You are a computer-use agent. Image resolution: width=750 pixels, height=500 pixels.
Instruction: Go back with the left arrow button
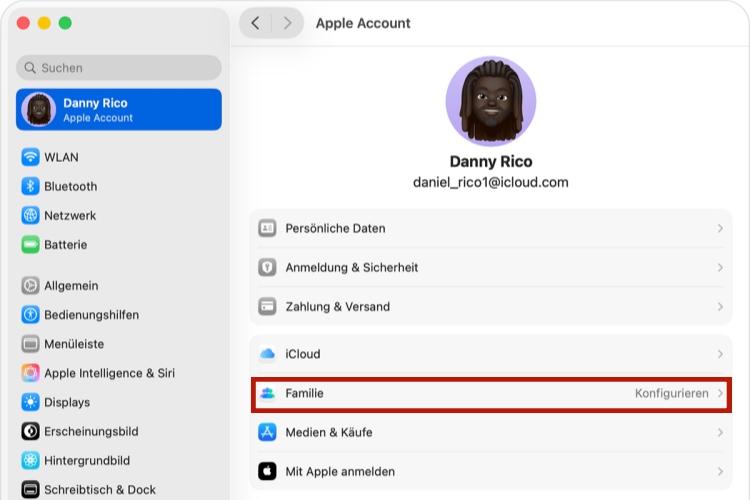click(x=255, y=23)
